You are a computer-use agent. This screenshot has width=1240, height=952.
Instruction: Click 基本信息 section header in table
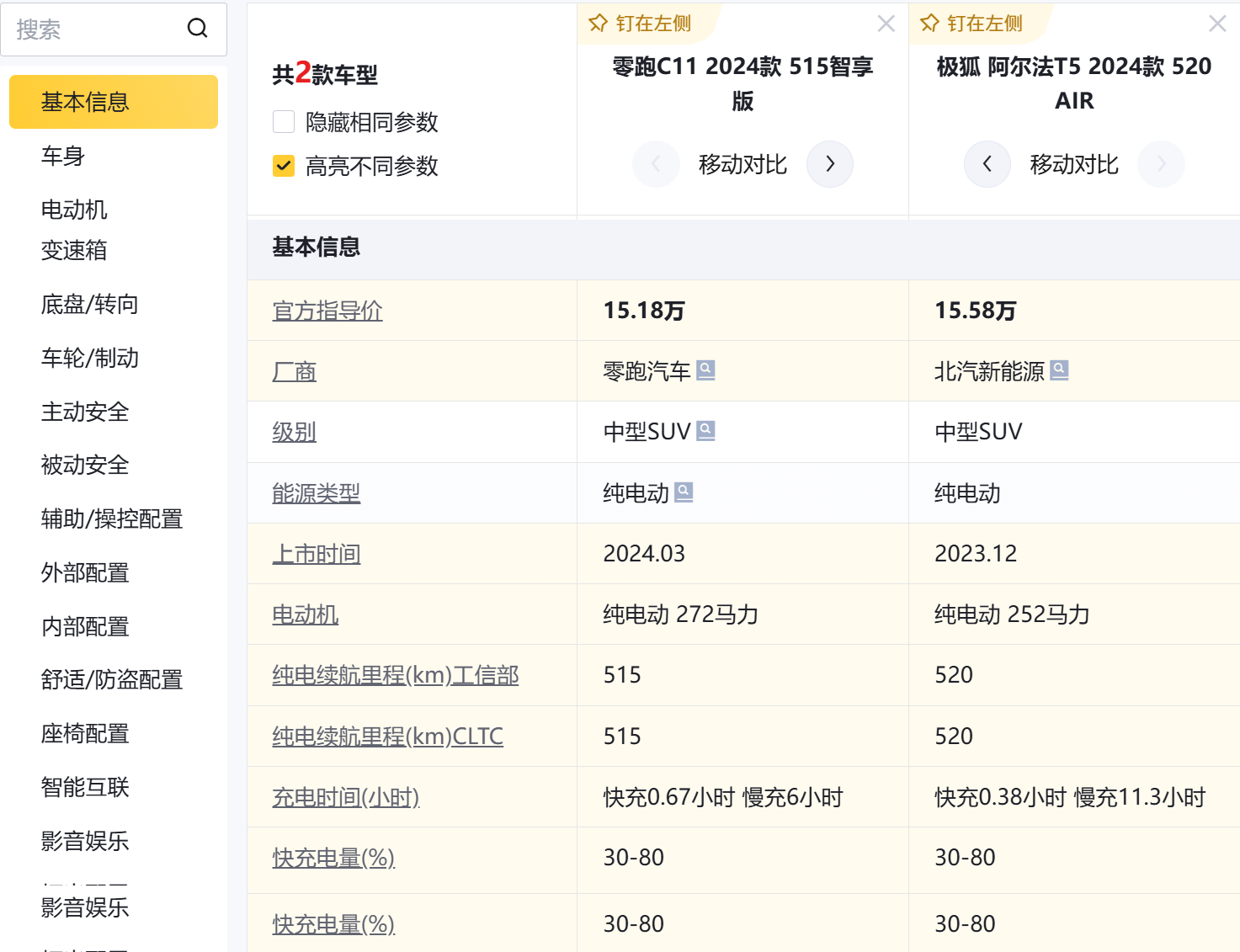coord(317,247)
